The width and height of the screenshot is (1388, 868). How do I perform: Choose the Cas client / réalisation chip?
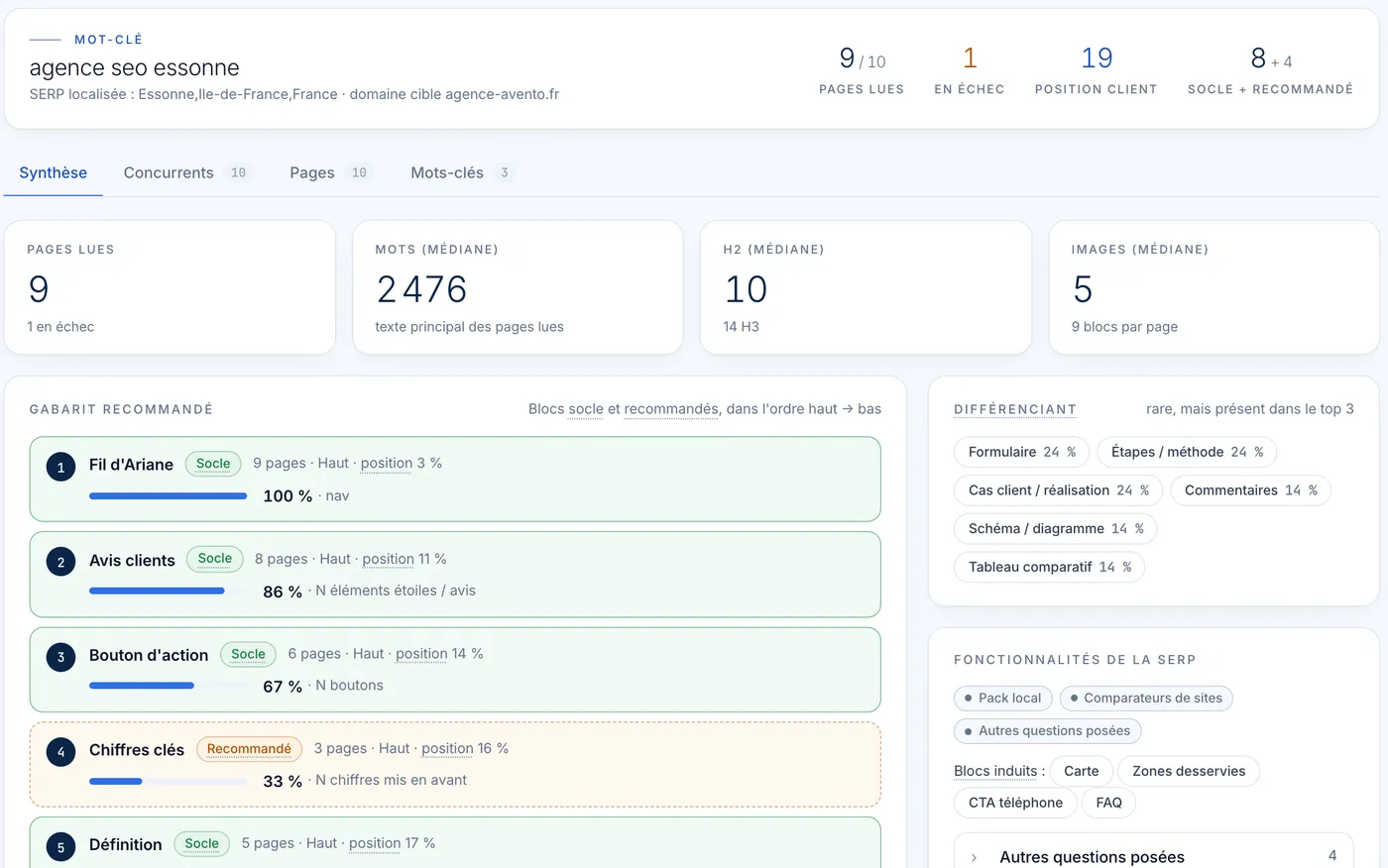1058,490
